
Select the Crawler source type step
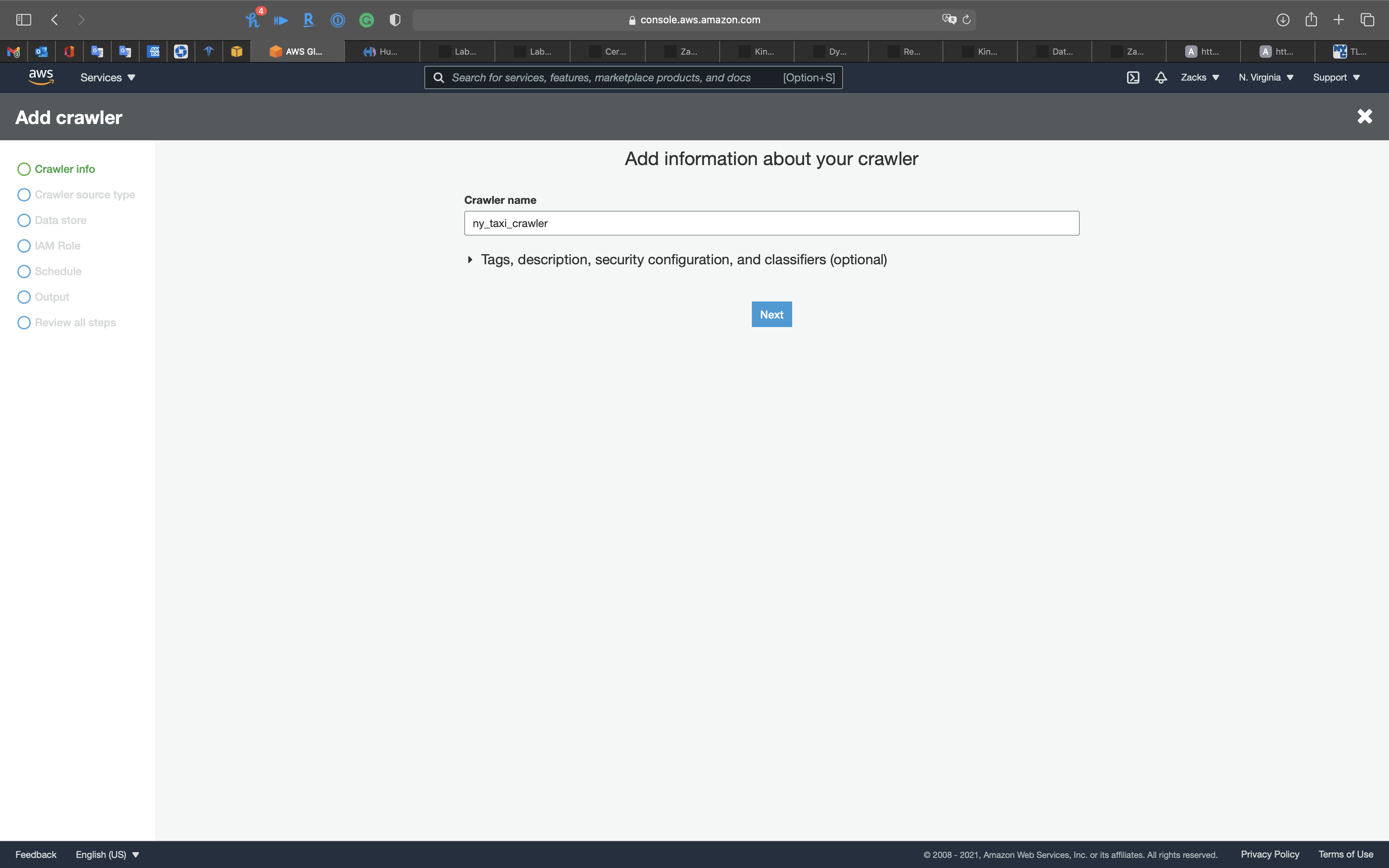pos(84,195)
